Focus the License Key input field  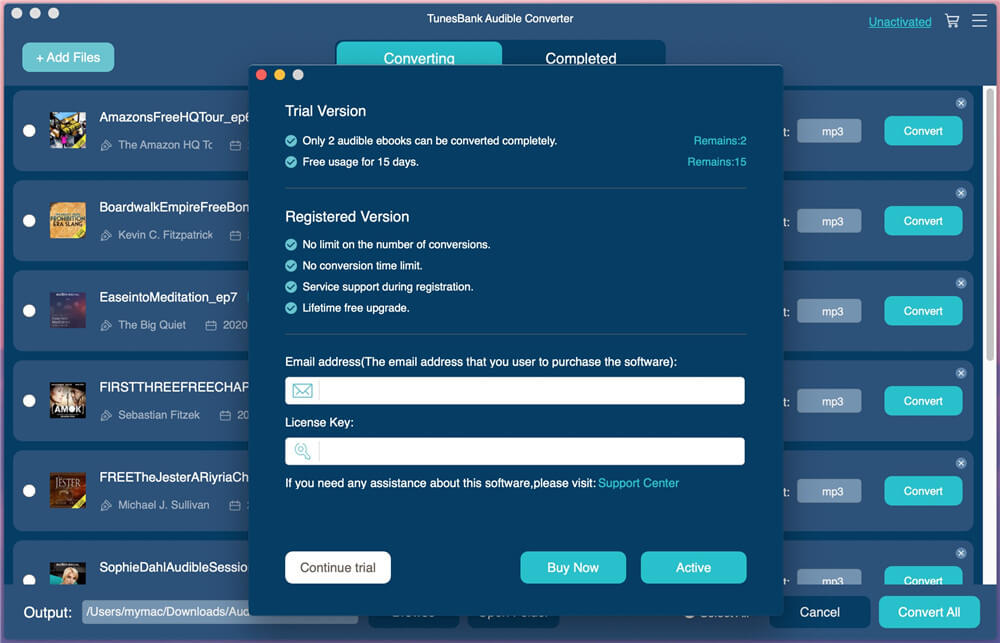tap(515, 451)
